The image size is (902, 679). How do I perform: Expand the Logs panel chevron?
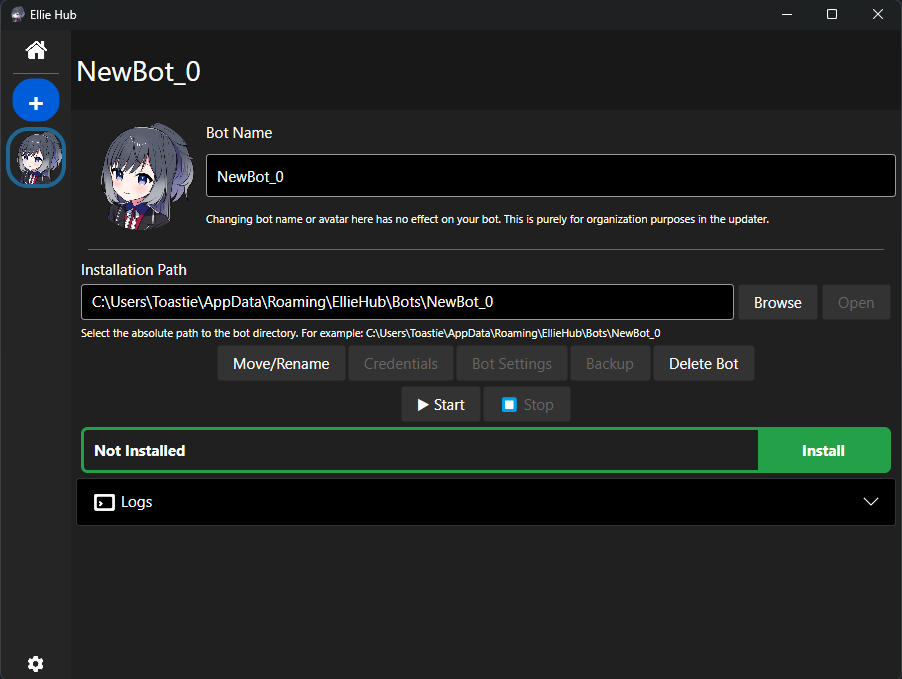click(871, 501)
